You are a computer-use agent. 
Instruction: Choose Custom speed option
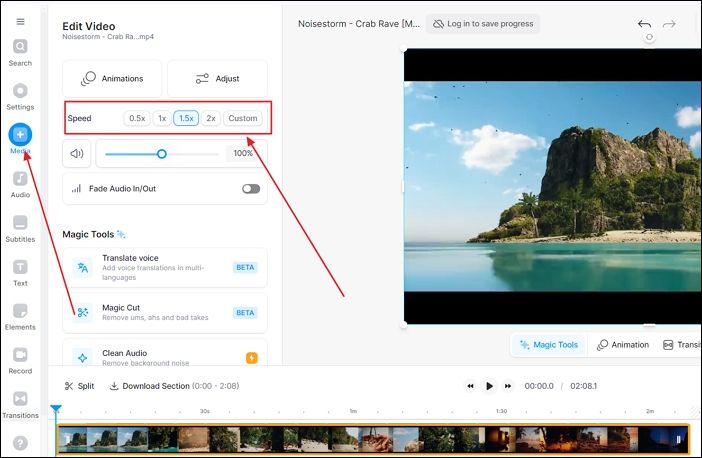point(243,118)
